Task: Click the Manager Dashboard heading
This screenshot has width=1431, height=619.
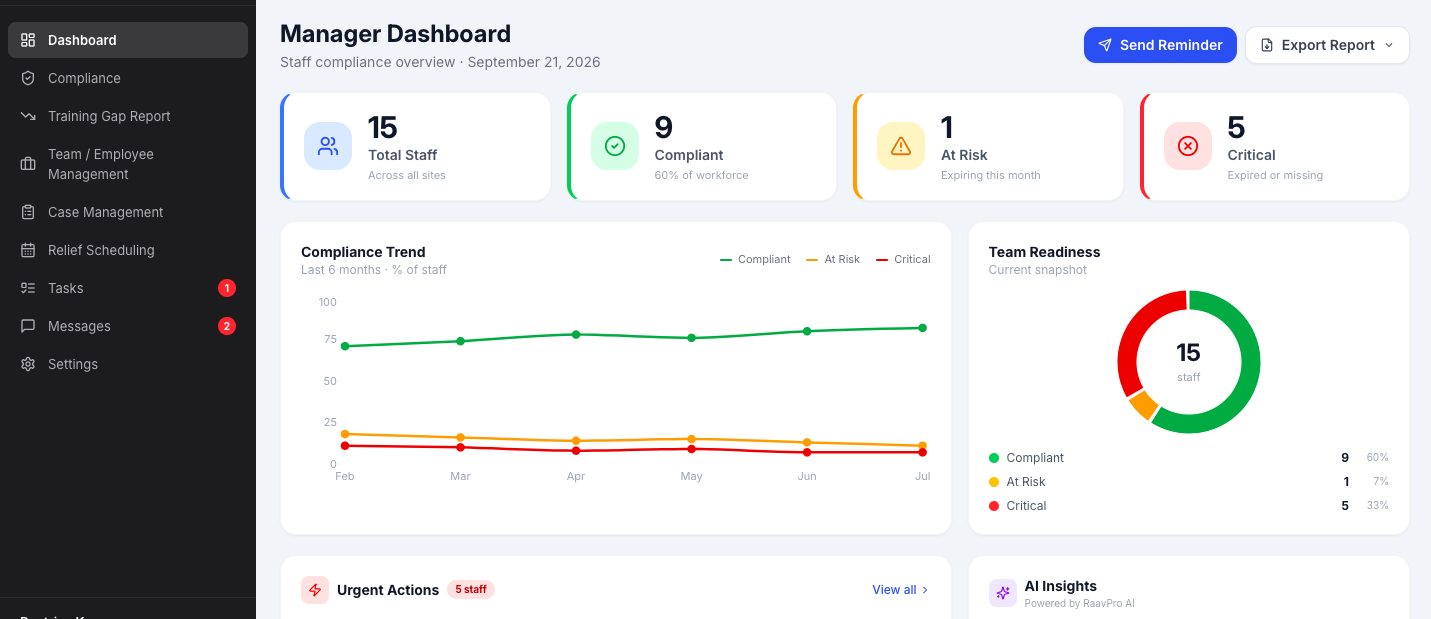Action: 395,34
